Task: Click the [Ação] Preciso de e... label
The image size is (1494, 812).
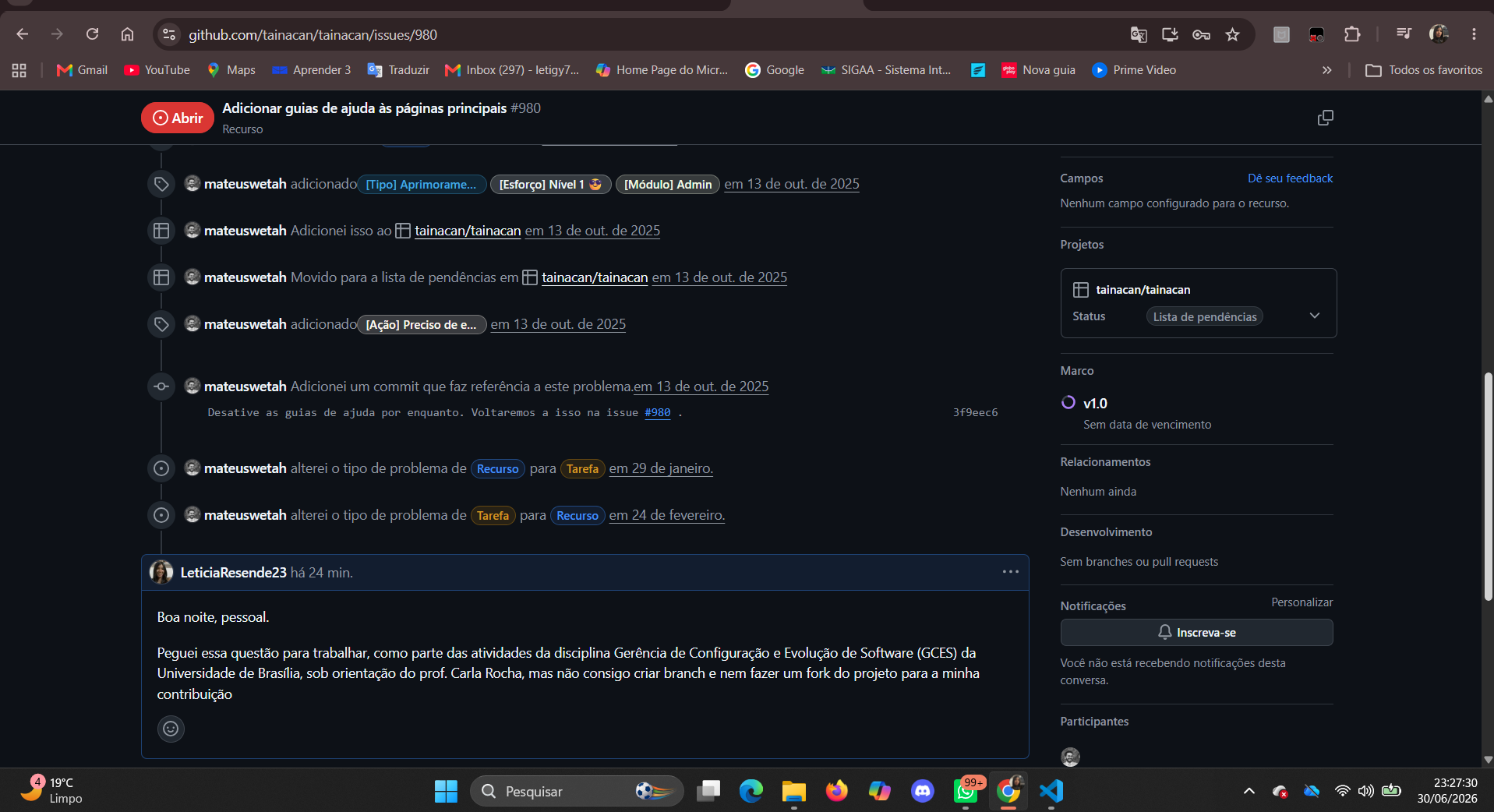Action: (422, 324)
